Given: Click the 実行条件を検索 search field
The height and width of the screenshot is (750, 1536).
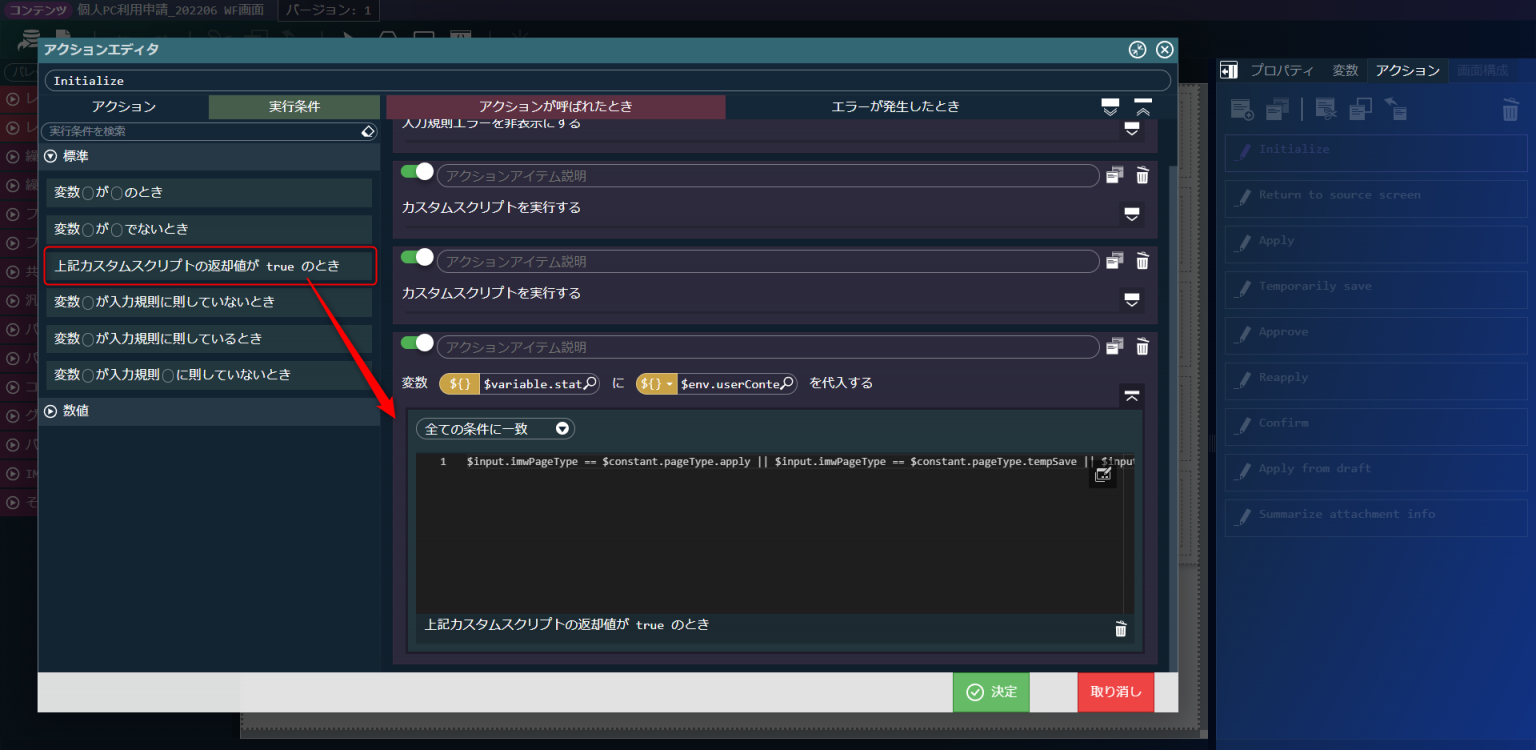Looking at the screenshot, I should coord(200,132).
